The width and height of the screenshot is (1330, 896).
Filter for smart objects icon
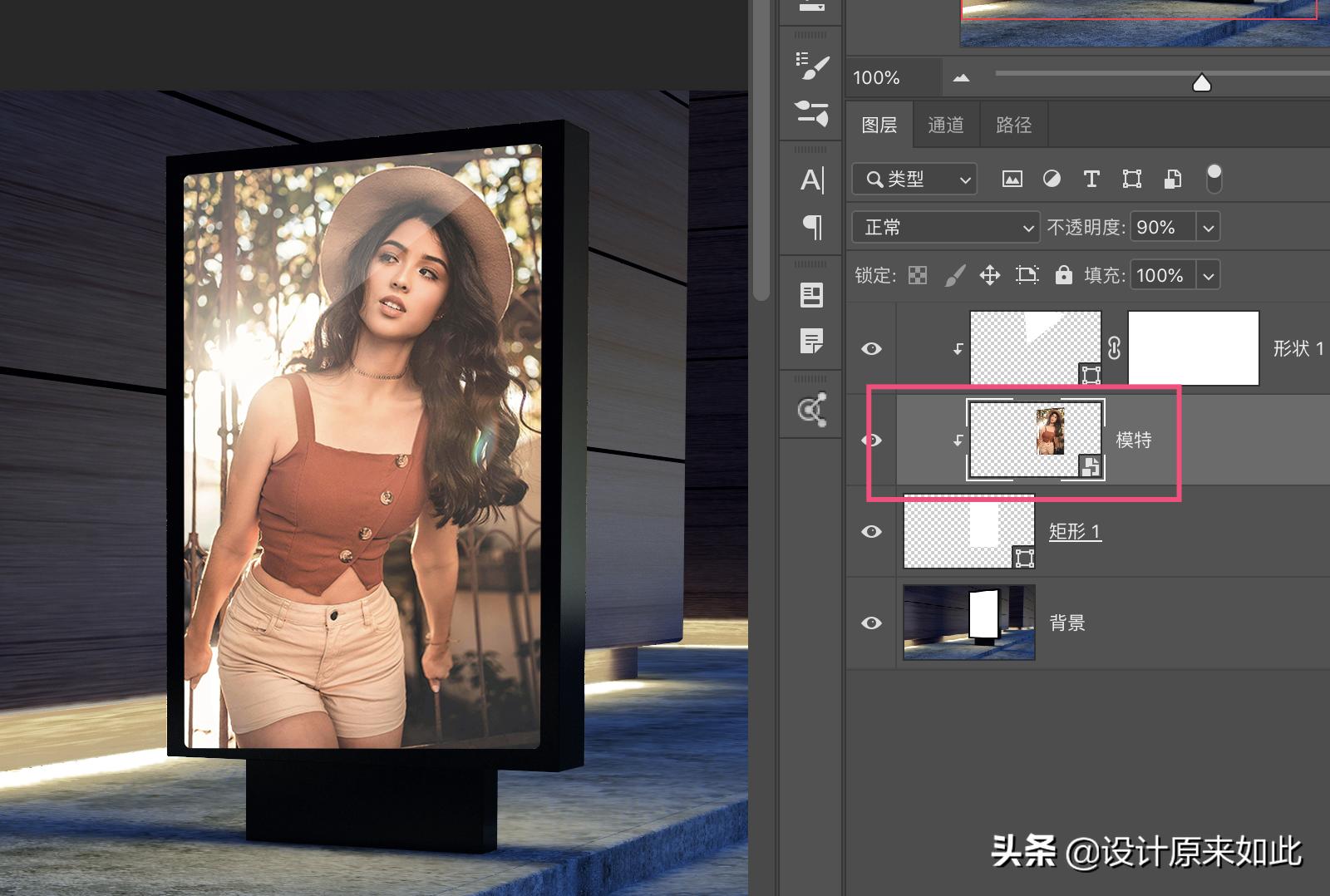coord(1172,179)
